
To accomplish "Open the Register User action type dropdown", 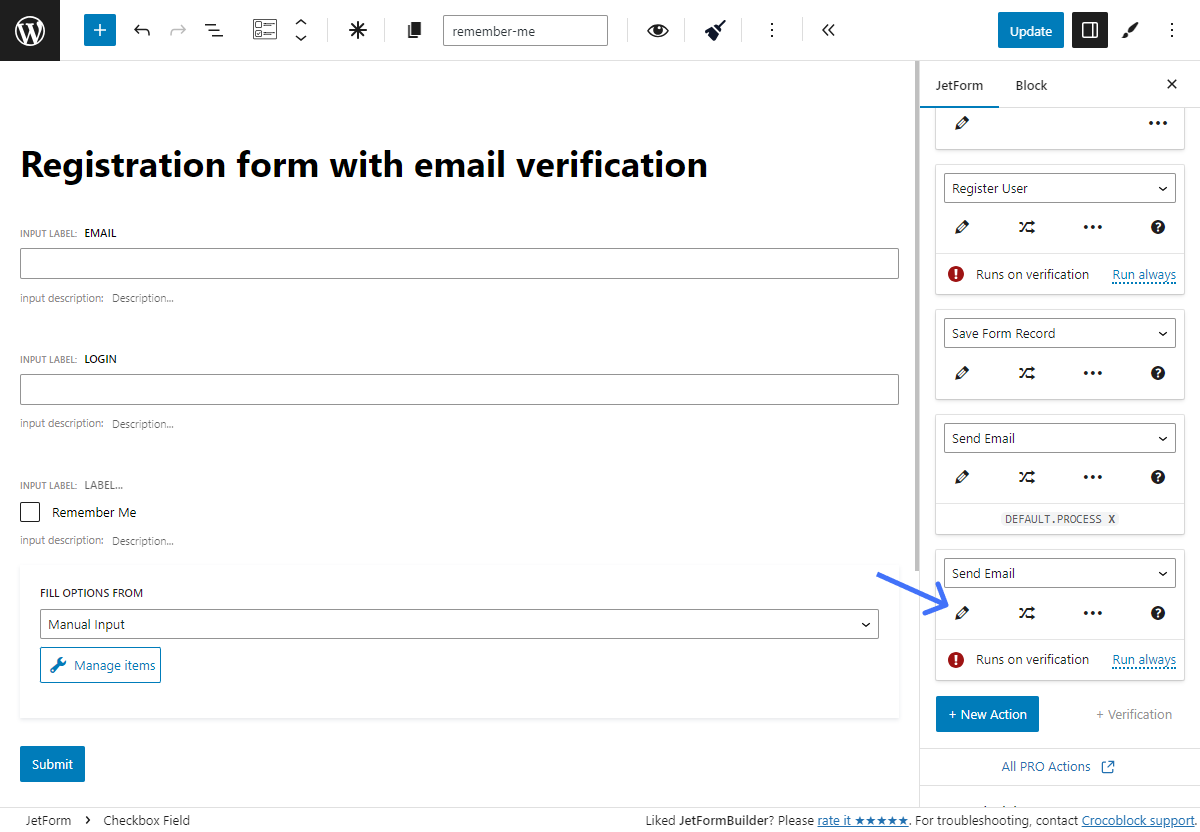I will pos(1059,188).
